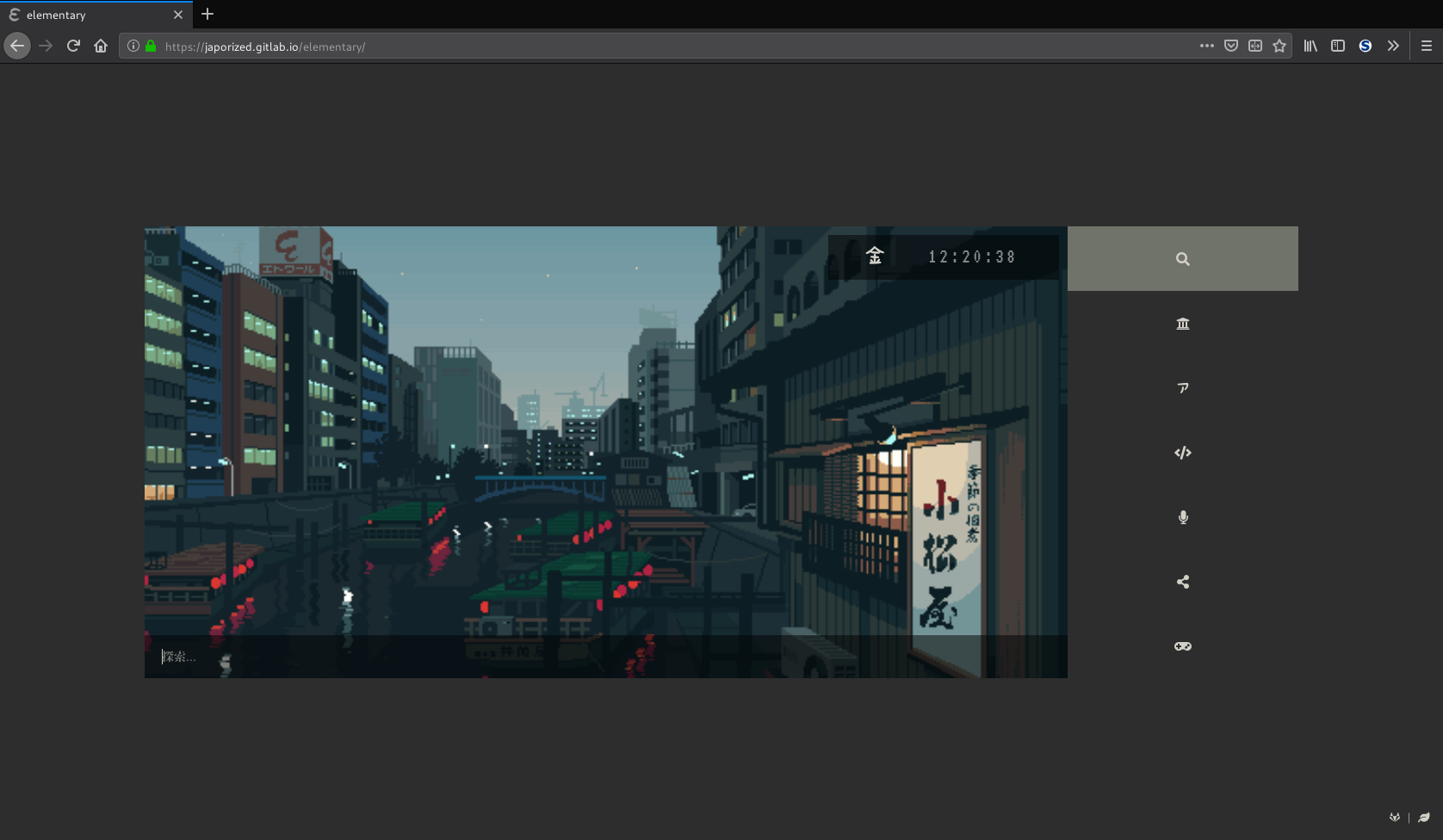Open the share nodes category

click(1182, 582)
